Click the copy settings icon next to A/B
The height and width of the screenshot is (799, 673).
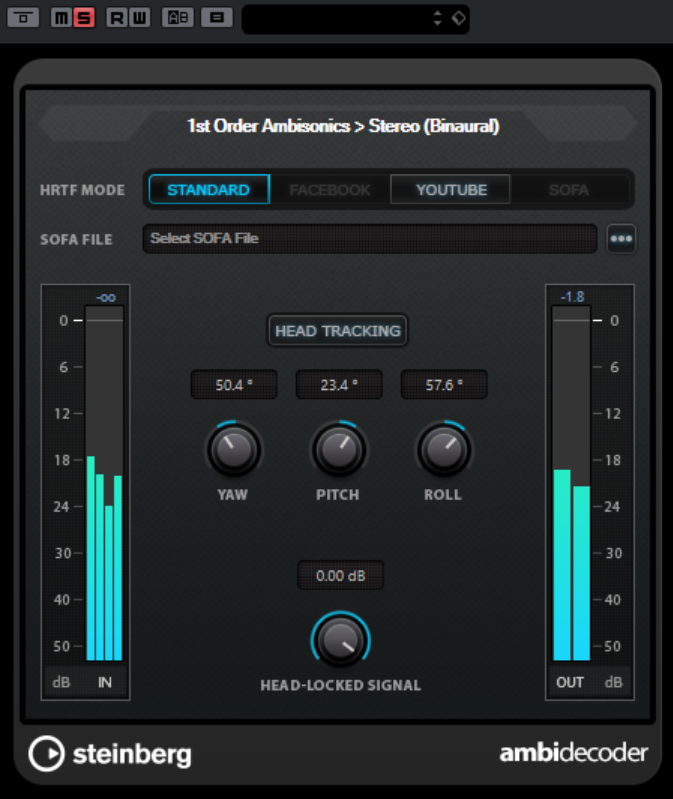coord(216,17)
